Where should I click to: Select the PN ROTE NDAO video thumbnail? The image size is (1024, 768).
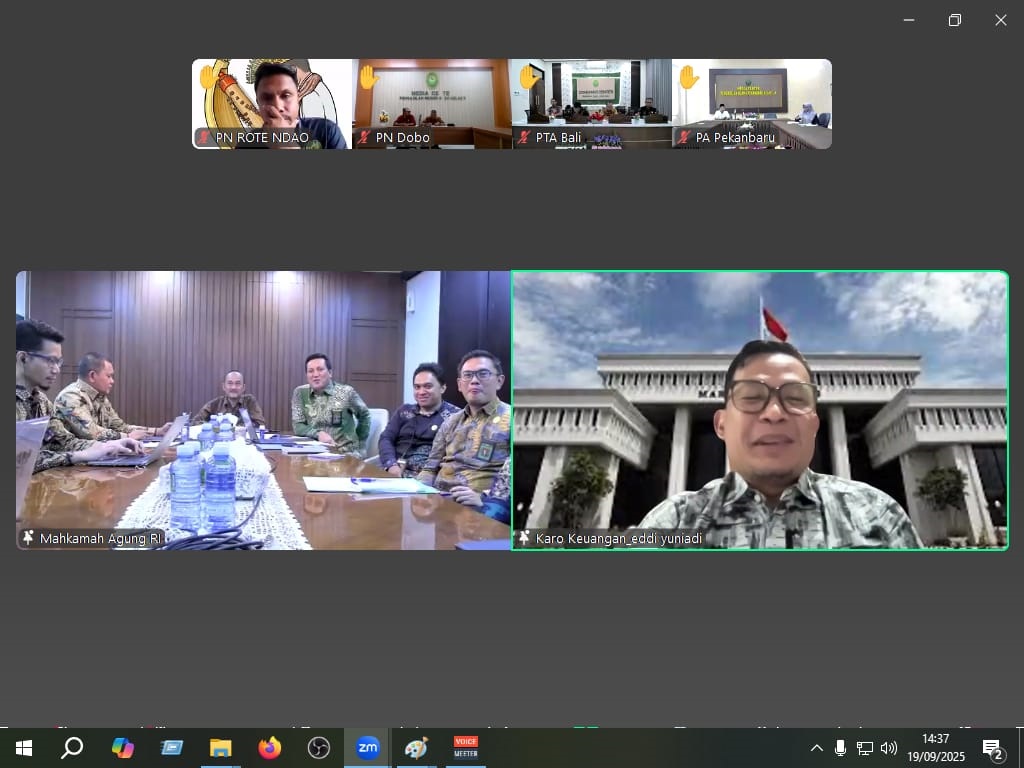272,103
